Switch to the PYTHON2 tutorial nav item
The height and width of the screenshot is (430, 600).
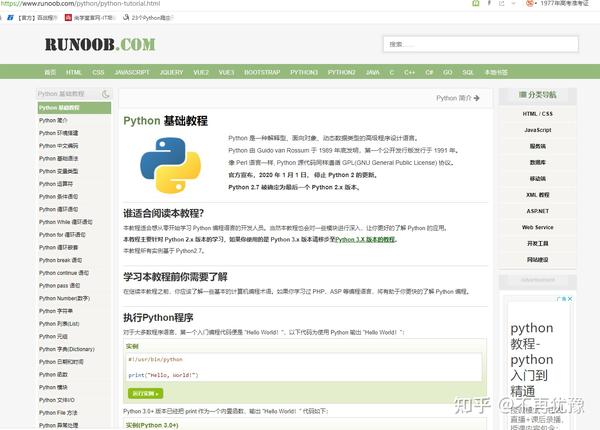(x=342, y=72)
